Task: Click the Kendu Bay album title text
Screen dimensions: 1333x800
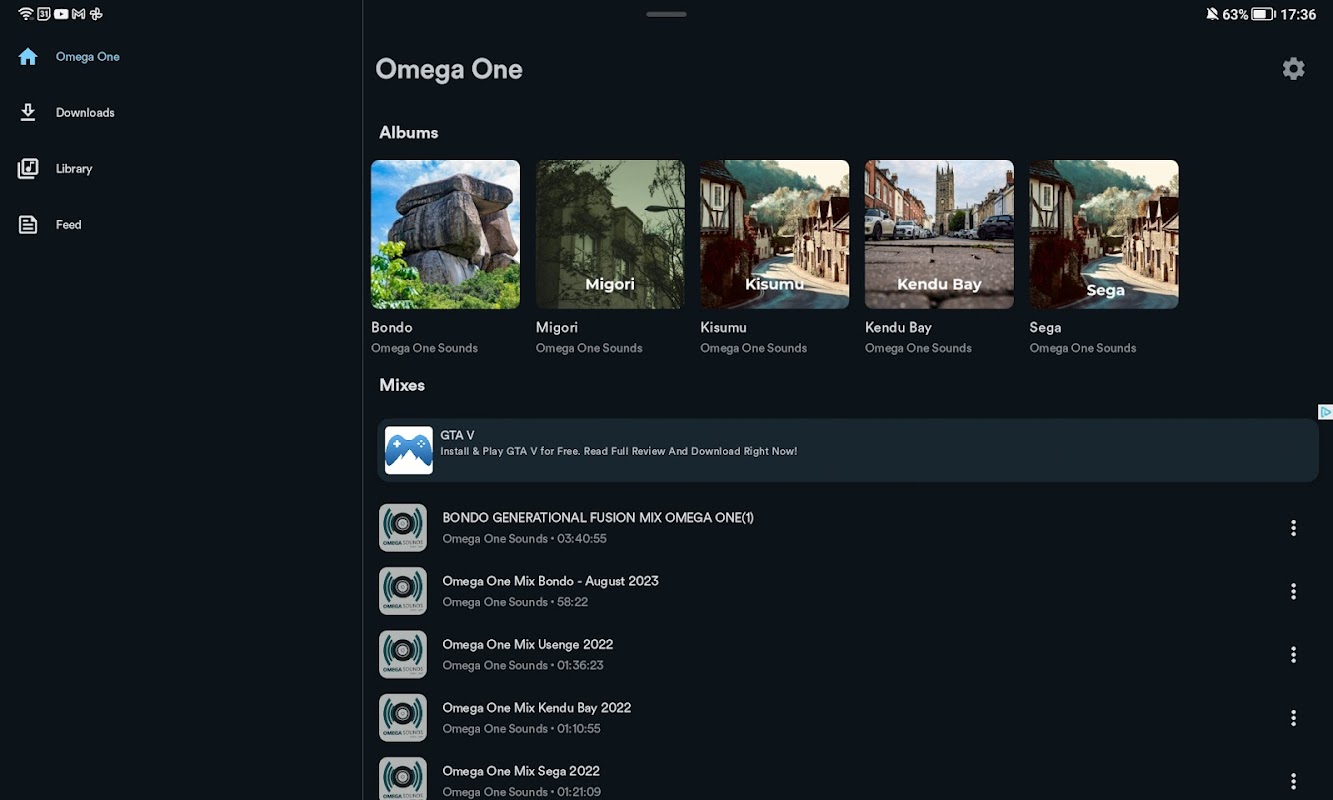Action: click(x=898, y=327)
